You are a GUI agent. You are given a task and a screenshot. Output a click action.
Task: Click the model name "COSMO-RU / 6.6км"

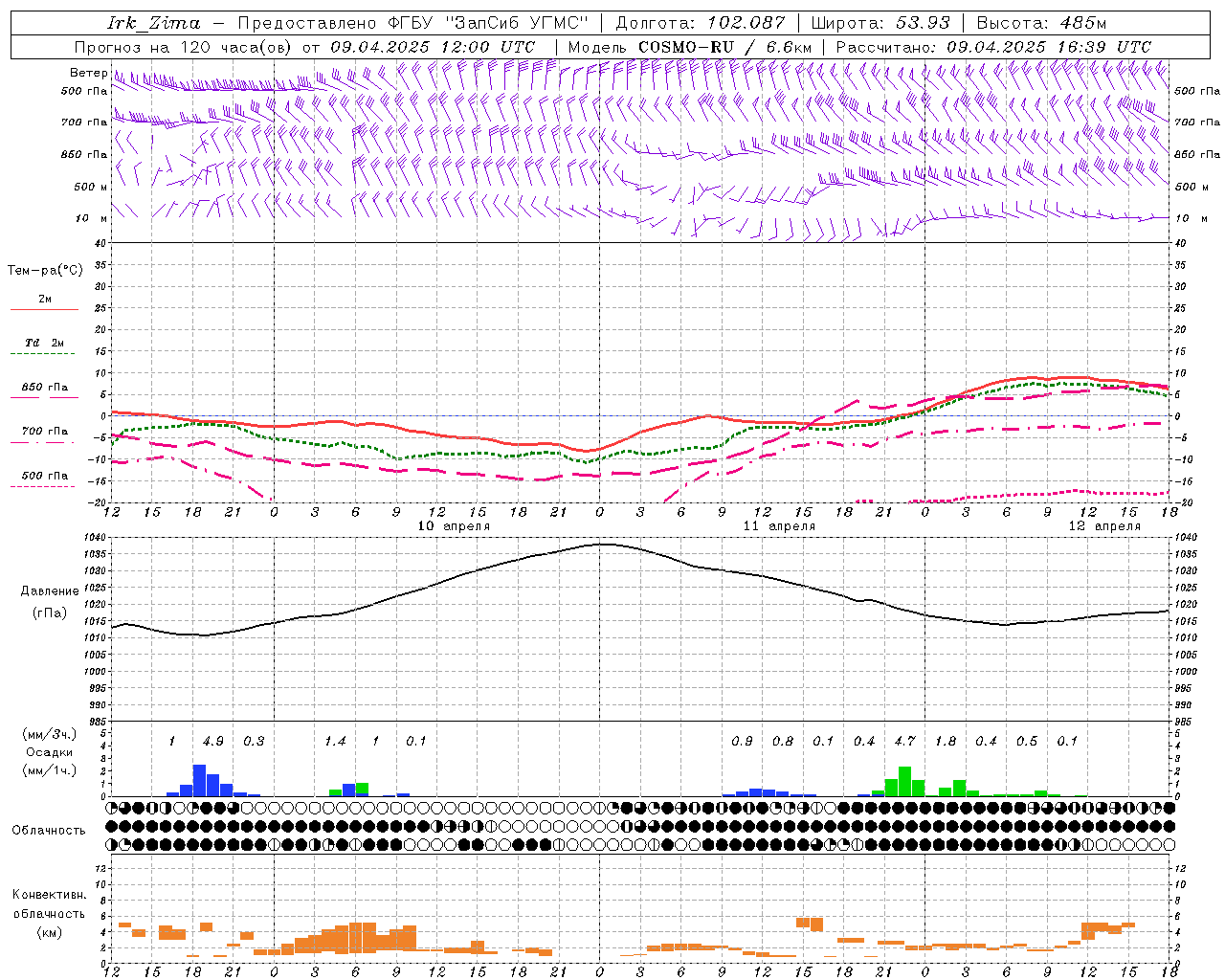click(724, 47)
